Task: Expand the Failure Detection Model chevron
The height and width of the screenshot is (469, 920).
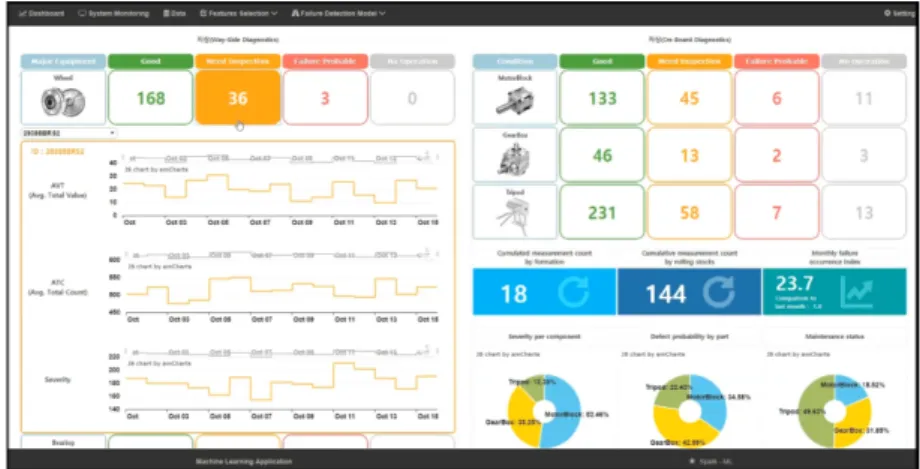Action: coord(382,13)
